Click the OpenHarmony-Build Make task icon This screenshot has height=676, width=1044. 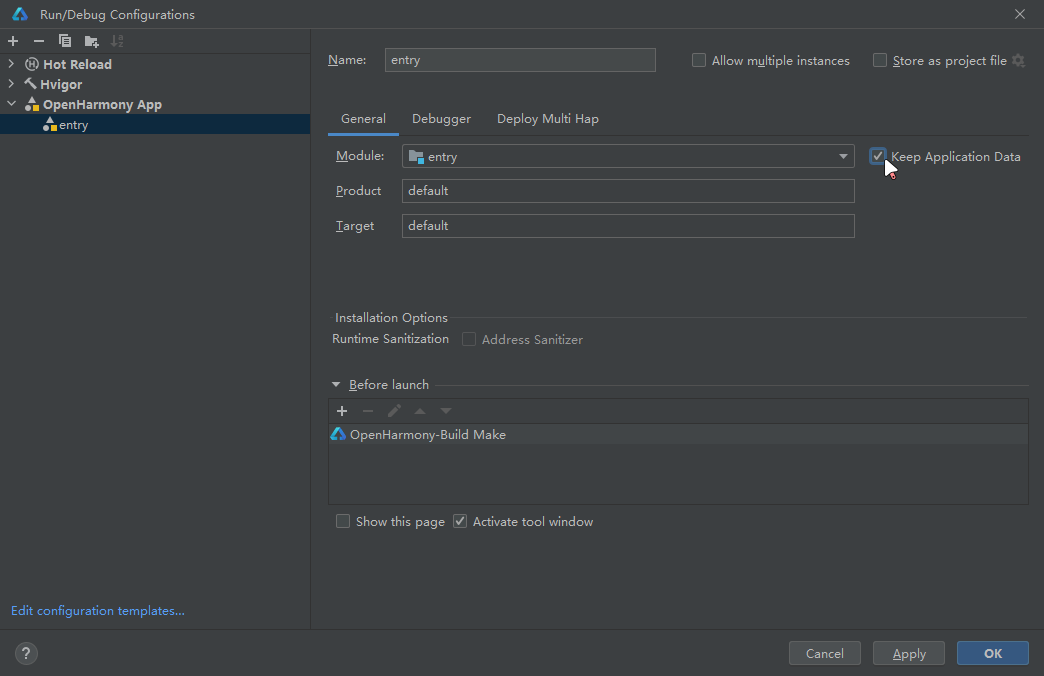point(338,434)
